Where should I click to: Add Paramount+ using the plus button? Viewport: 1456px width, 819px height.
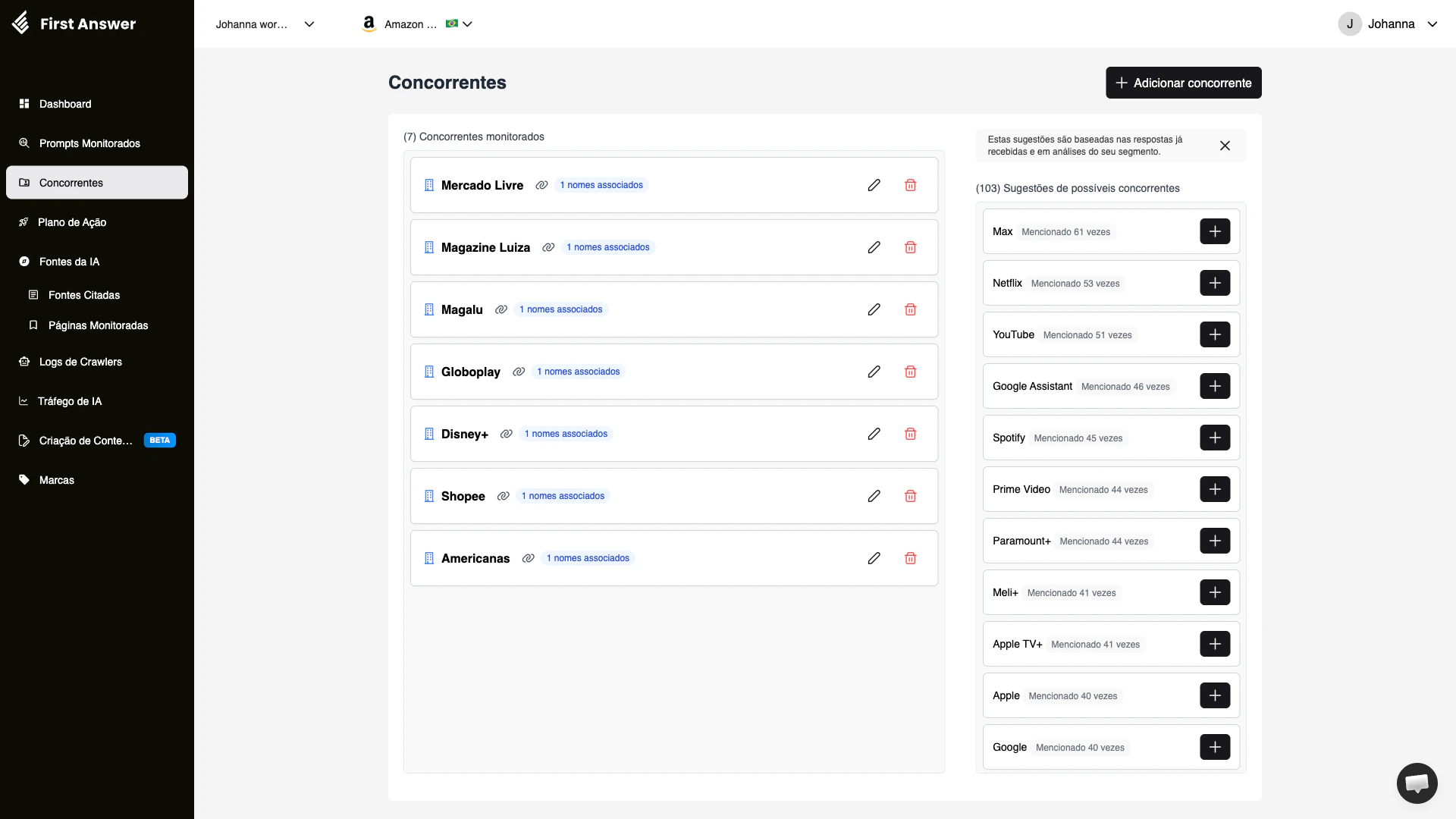pyautogui.click(x=1214, y=541)
